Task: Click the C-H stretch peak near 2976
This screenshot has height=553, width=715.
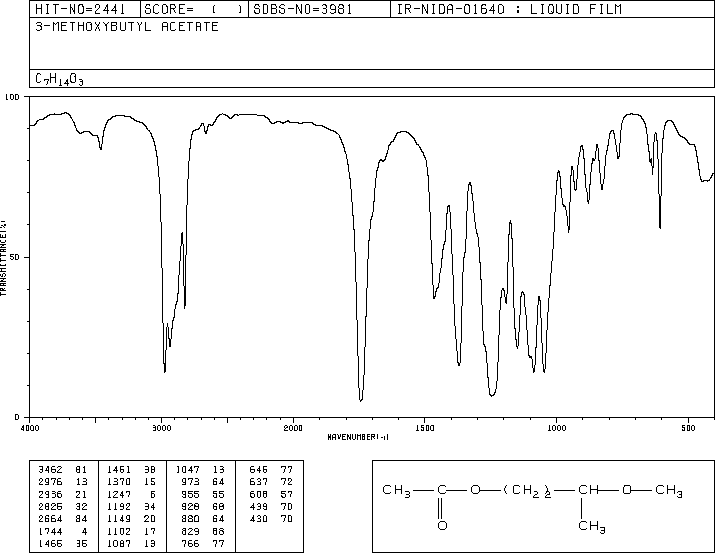Action: coord(165,370)
